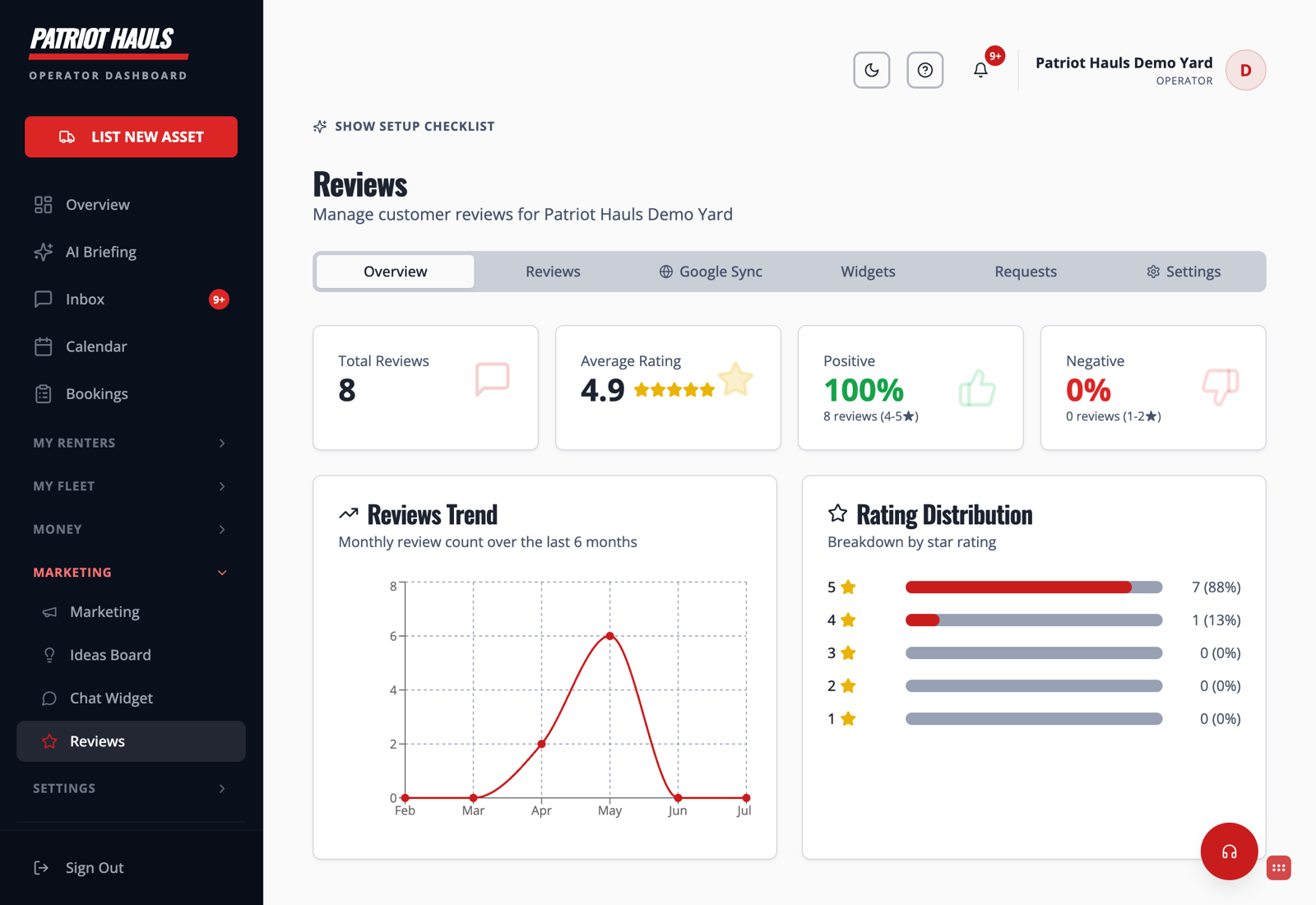
Task: Open the headset support chat button
Action: pyautogui.click(x=1229, y=852)
